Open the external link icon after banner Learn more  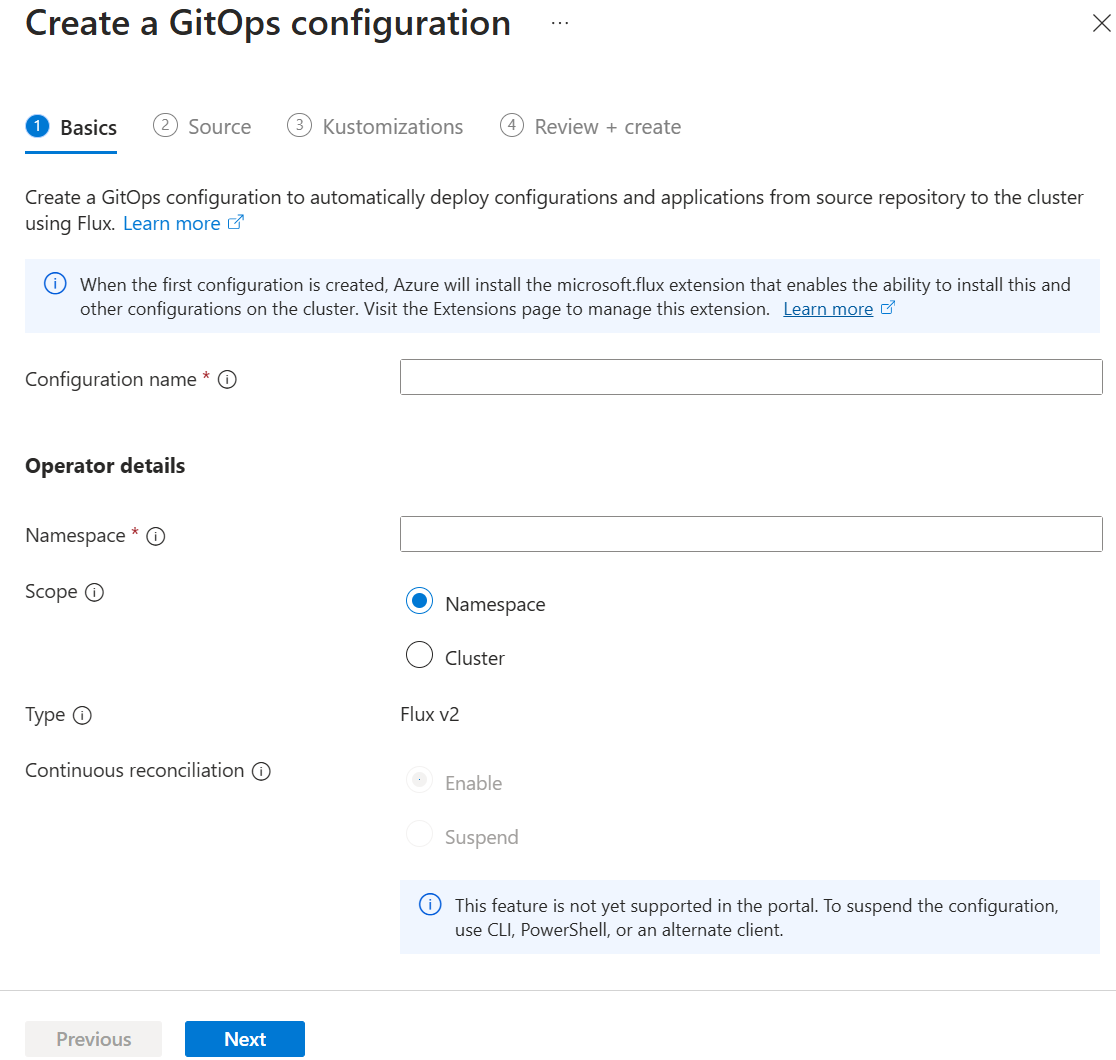887,308
